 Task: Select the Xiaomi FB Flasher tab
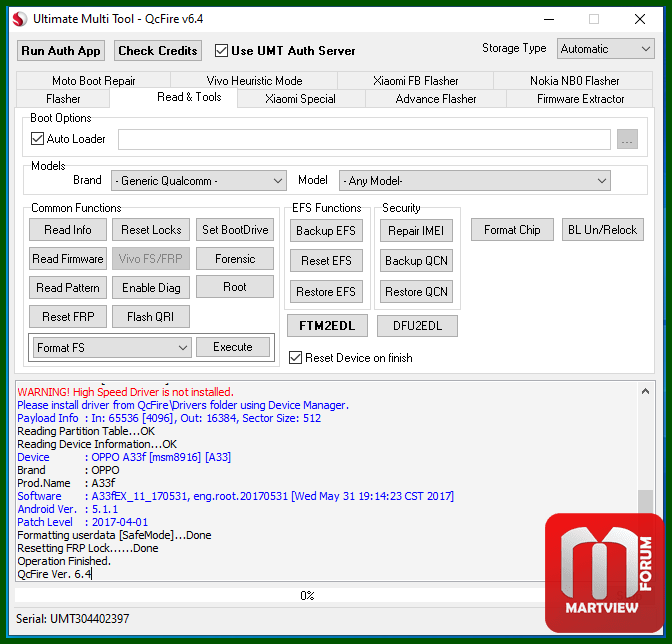(x=415, y=81)
